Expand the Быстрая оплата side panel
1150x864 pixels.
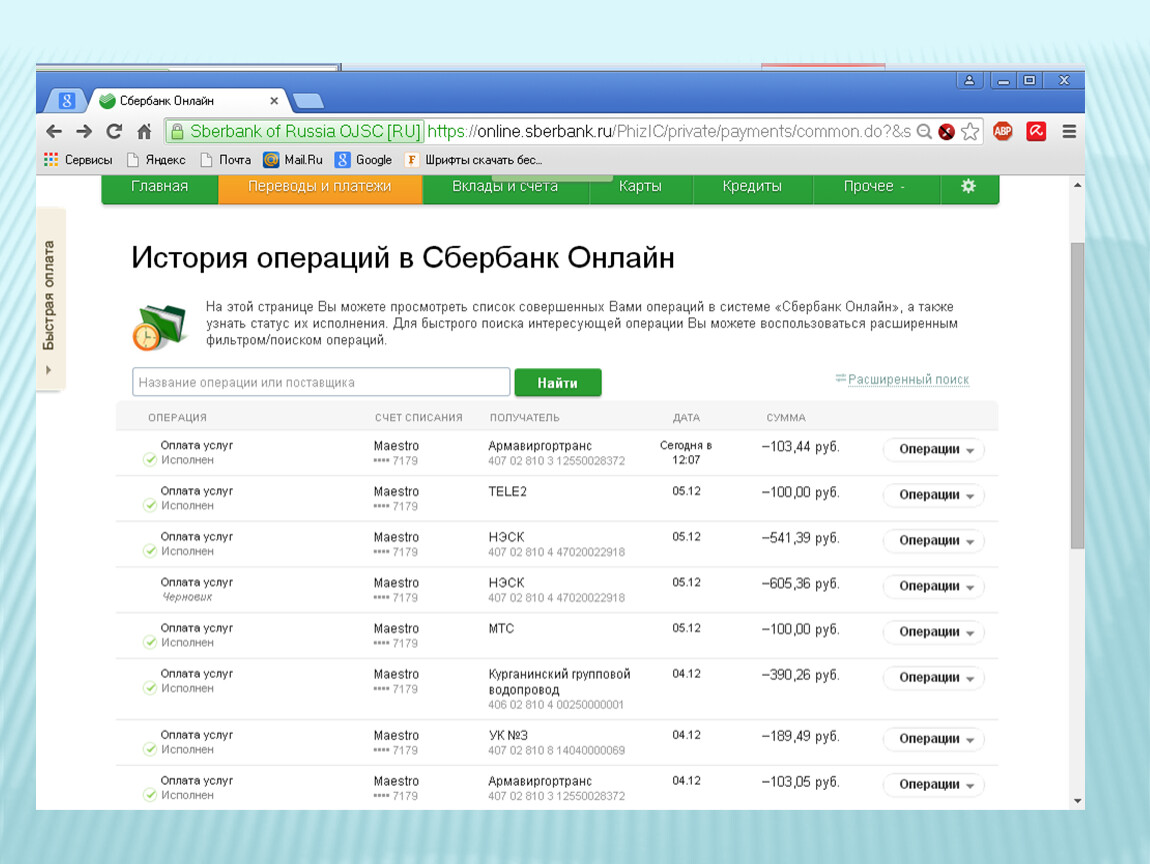(49, 301)
